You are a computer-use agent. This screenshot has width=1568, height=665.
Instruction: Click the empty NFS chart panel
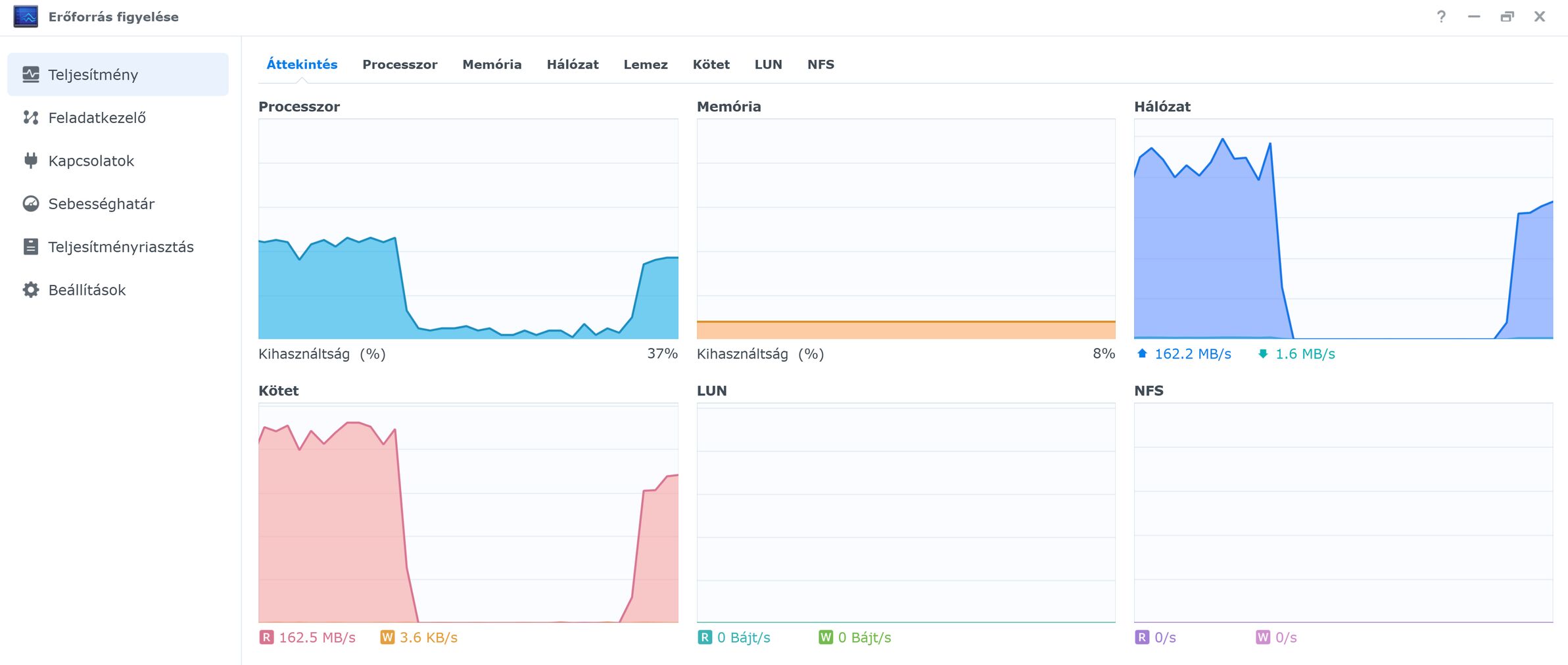(1344, 512)
